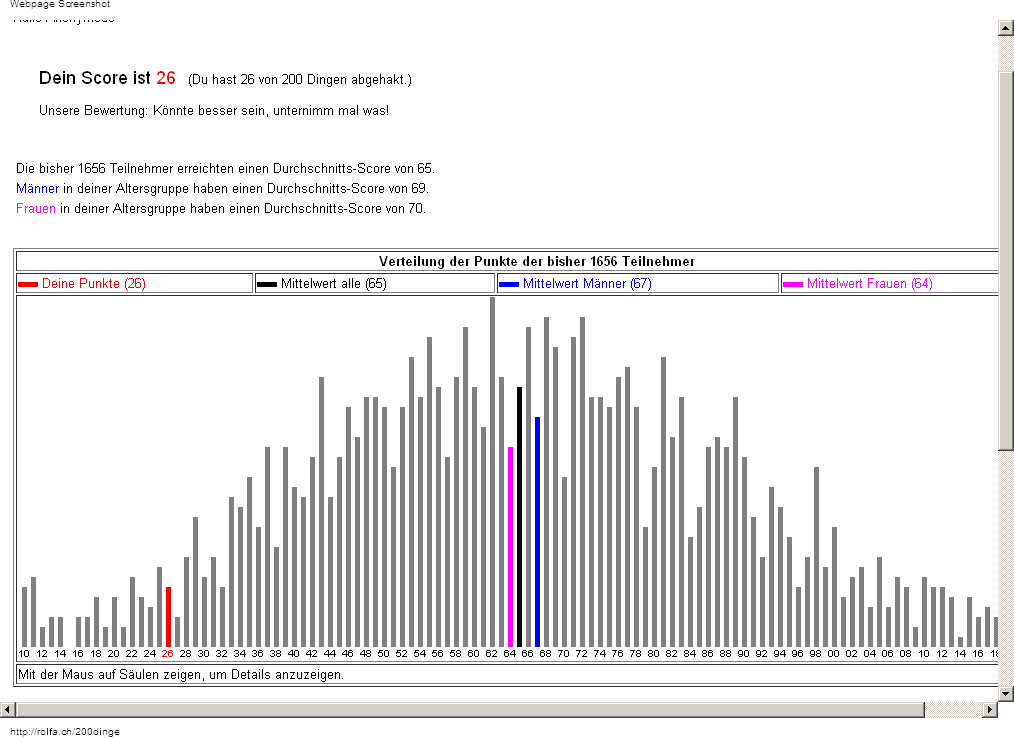
Task: Click the horizontal scrollbar right arrow
Action: coord(989,710)
